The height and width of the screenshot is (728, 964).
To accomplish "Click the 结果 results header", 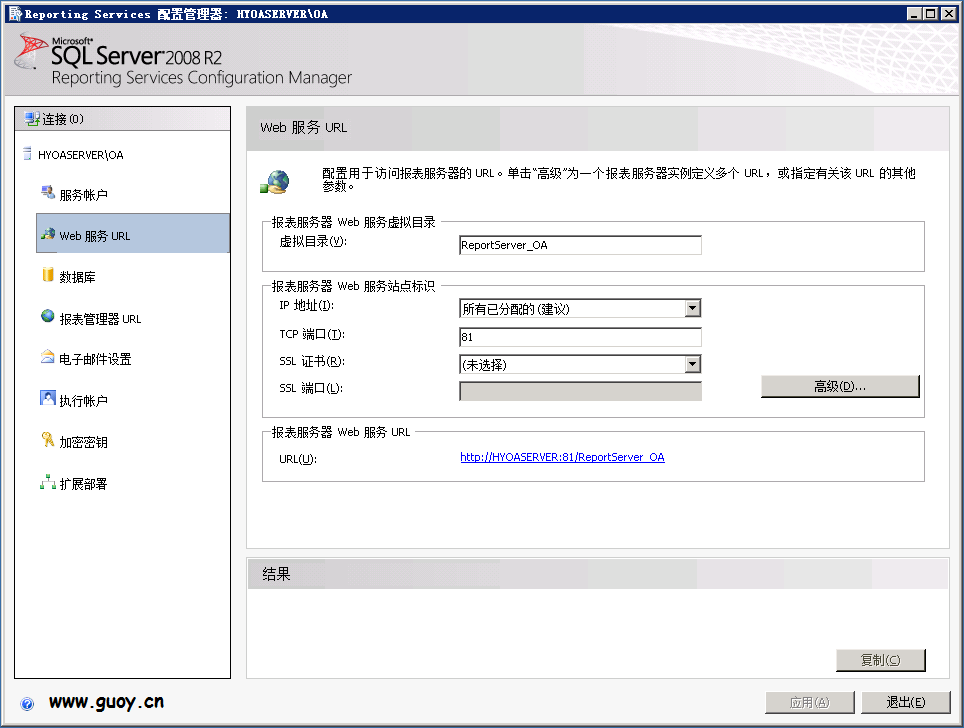I will pos(276,574).
